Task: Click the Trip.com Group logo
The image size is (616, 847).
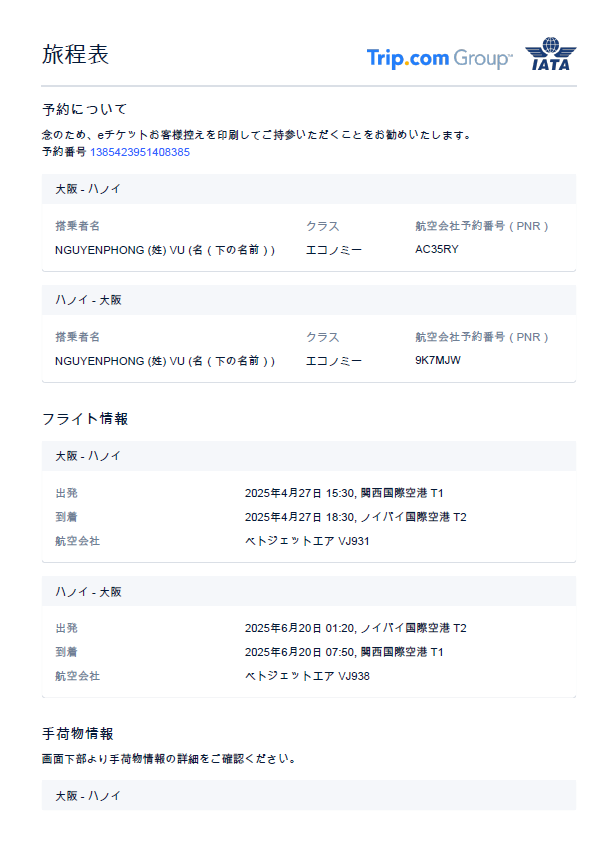Action: point(439,58)
